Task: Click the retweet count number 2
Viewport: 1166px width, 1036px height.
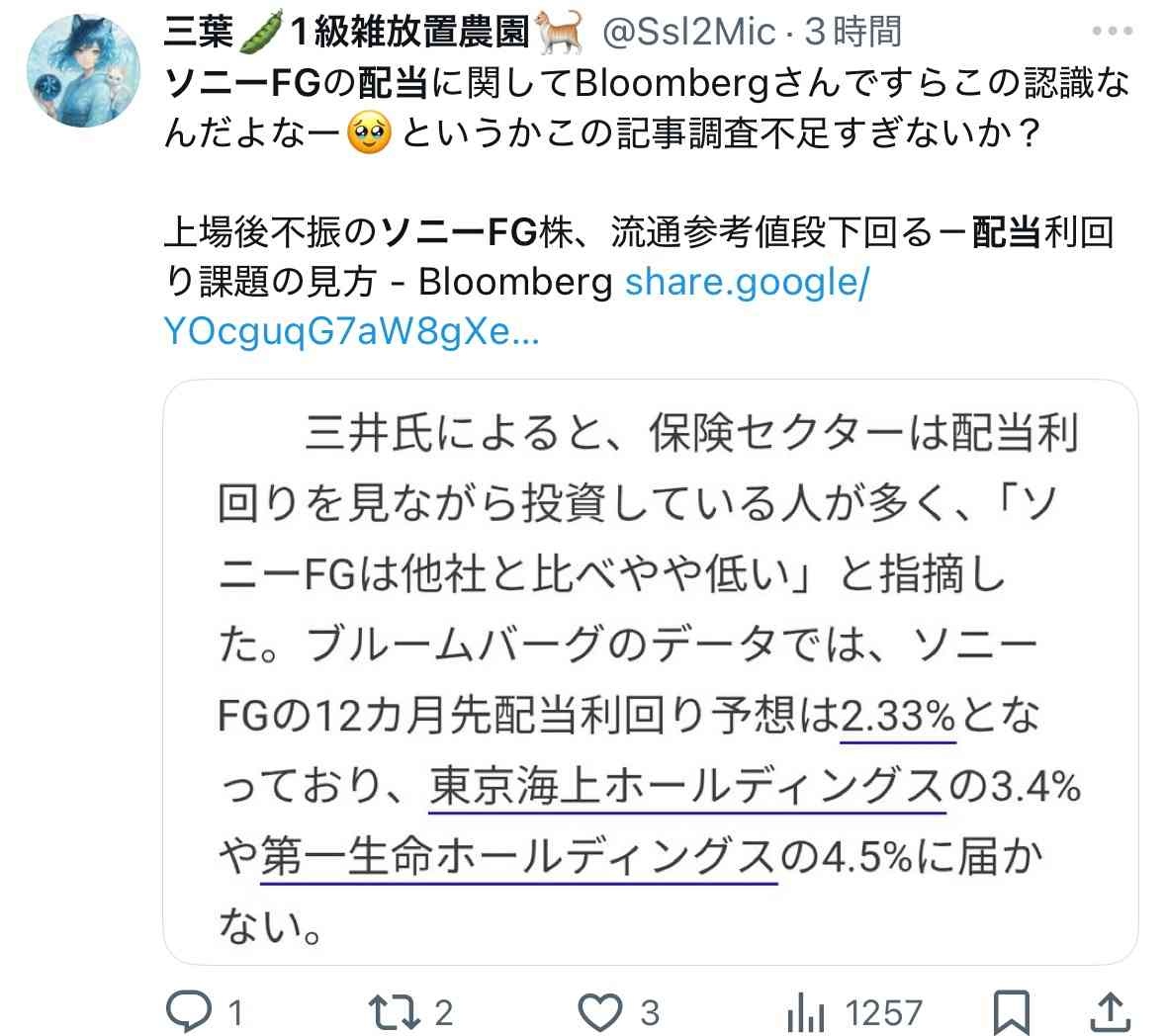Action: 443,1013
